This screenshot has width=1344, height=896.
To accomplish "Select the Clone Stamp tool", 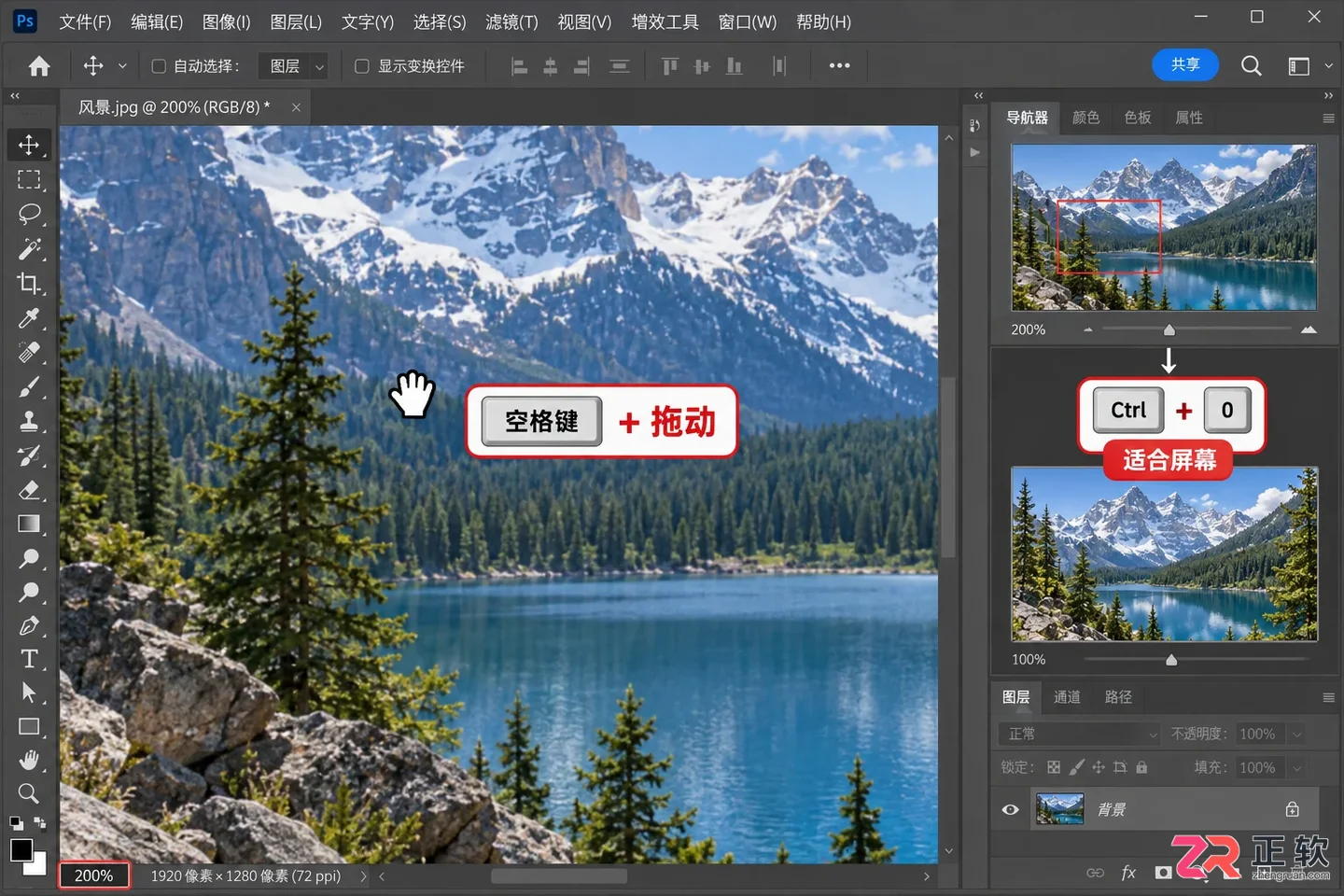I will [x=29, y=421].
